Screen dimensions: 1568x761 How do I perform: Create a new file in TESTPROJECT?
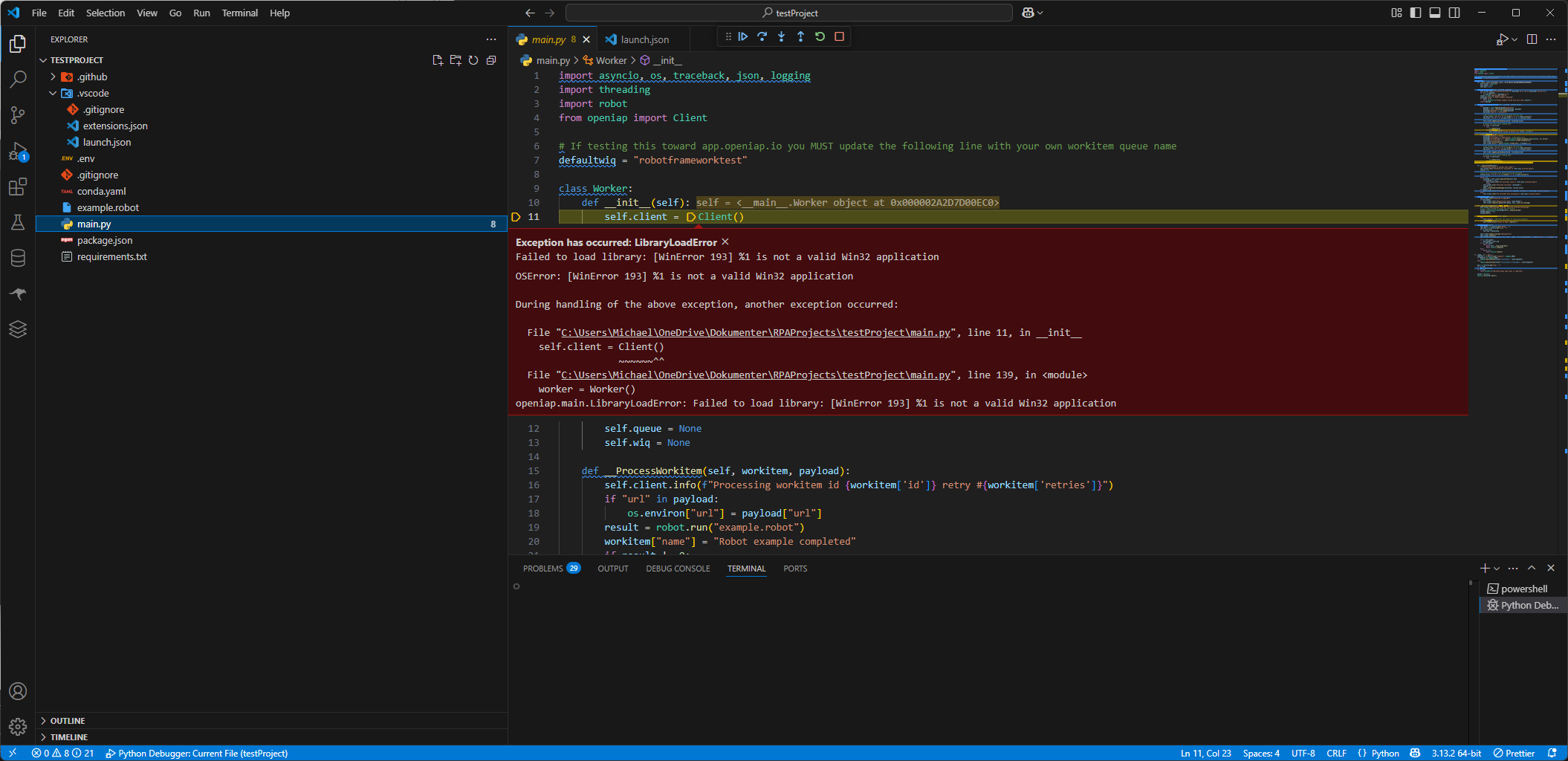pyautogui.click(x=438, y=60)
